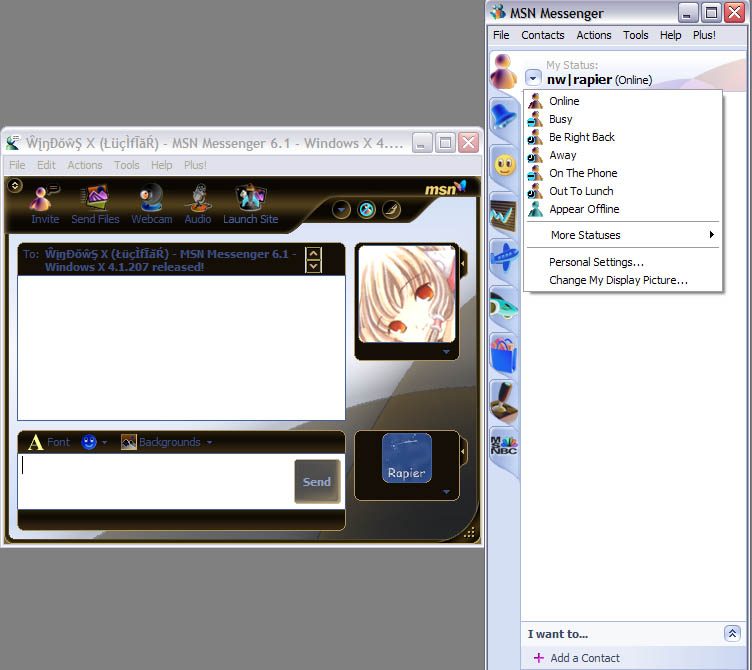This screenshot has width=752, height=670.
Task: Click the MSN butterfly logo in conversation window
Action: pos(446,188)
